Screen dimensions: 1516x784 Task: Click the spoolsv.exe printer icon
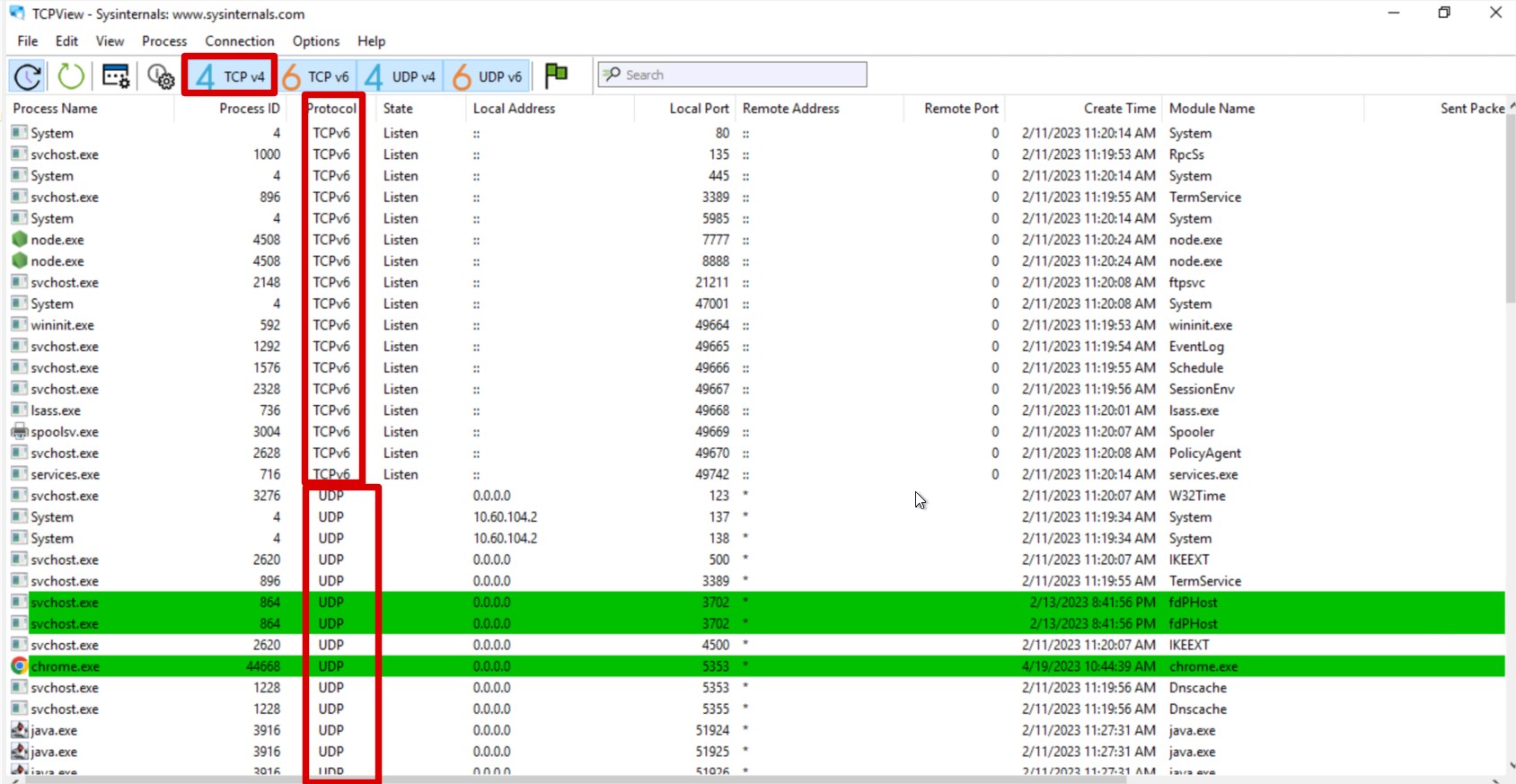[19, 432]
